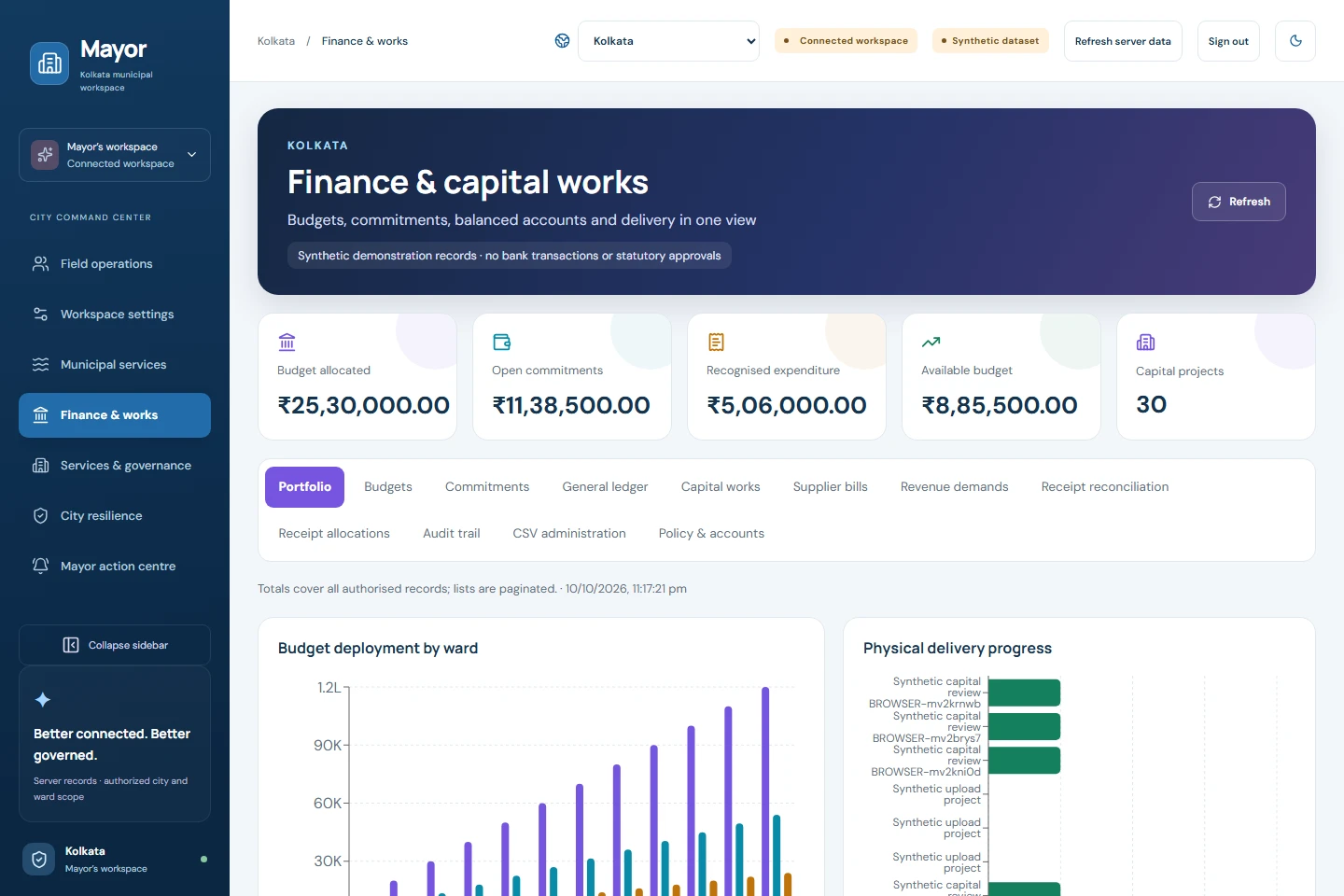Click the BROWSER-mv2krnwb green progress bar
The width and height of the screenshot is (1344, 896).
[x=1024, y=693]
